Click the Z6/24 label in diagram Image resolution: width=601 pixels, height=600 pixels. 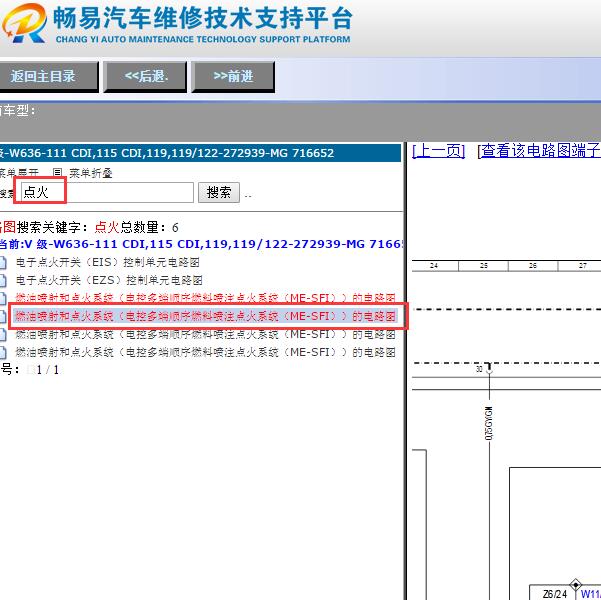tap(555, 594)
